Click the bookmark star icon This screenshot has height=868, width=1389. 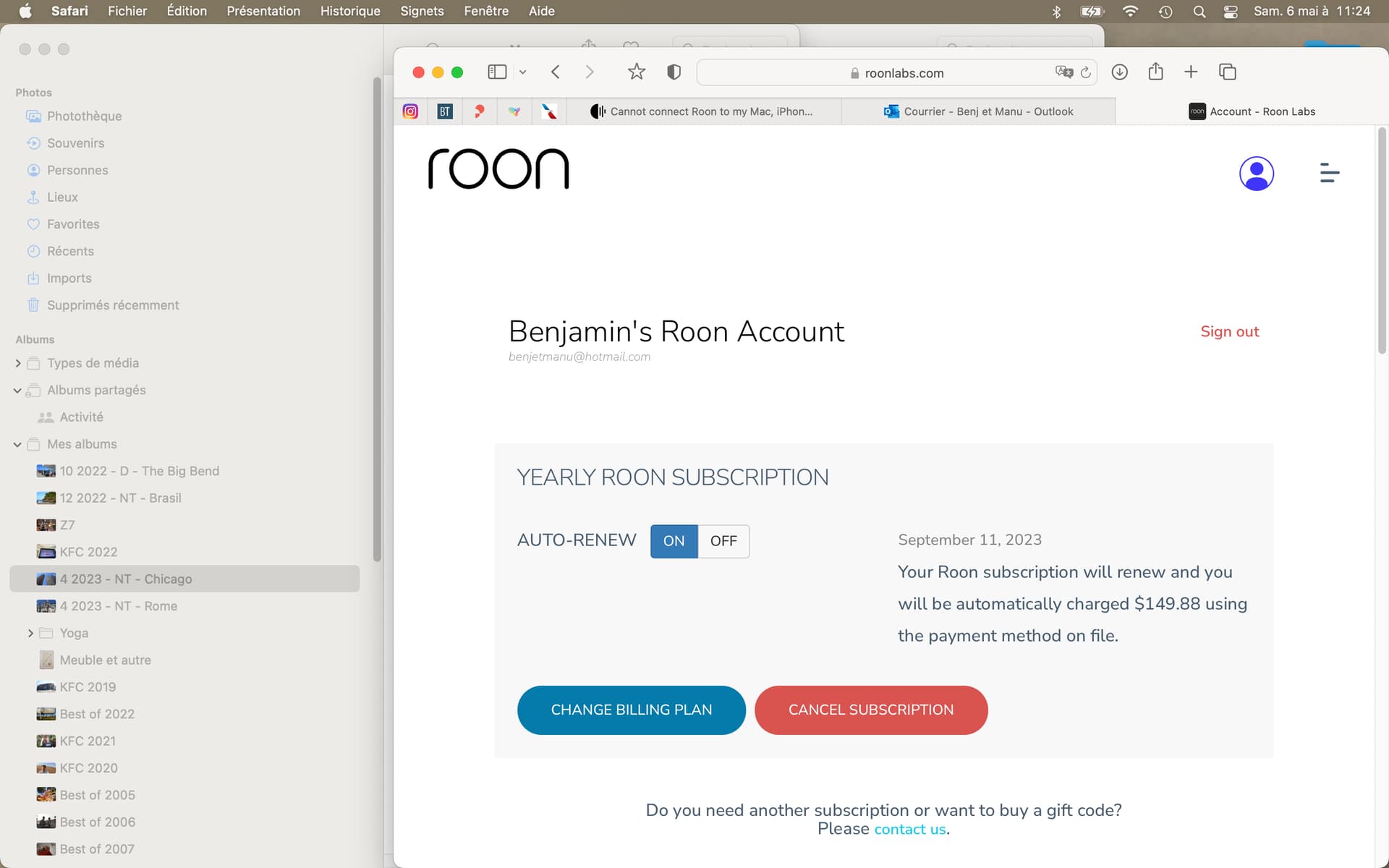(636, 72)
